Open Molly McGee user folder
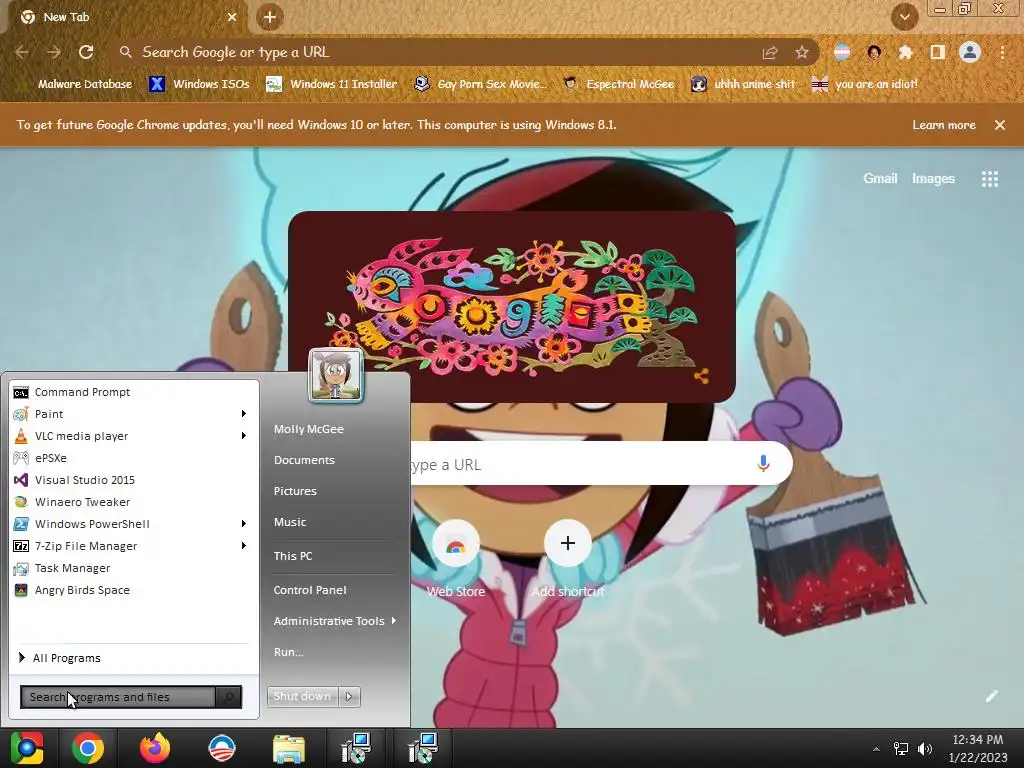Screen dimensions: 1024x768 (309, 429)
